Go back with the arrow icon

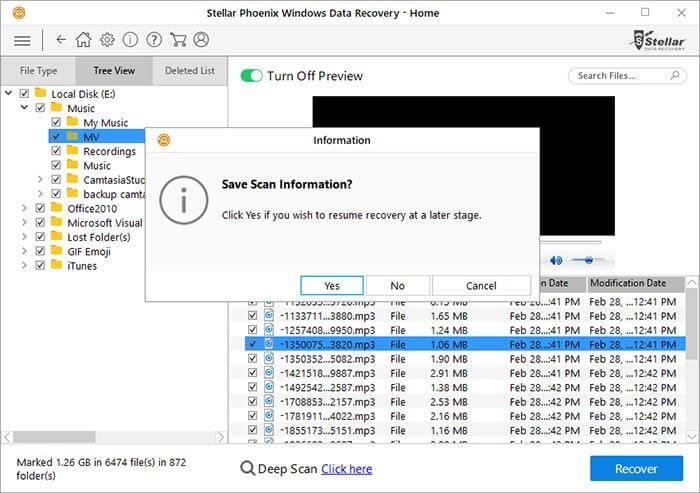coord(61,40)
